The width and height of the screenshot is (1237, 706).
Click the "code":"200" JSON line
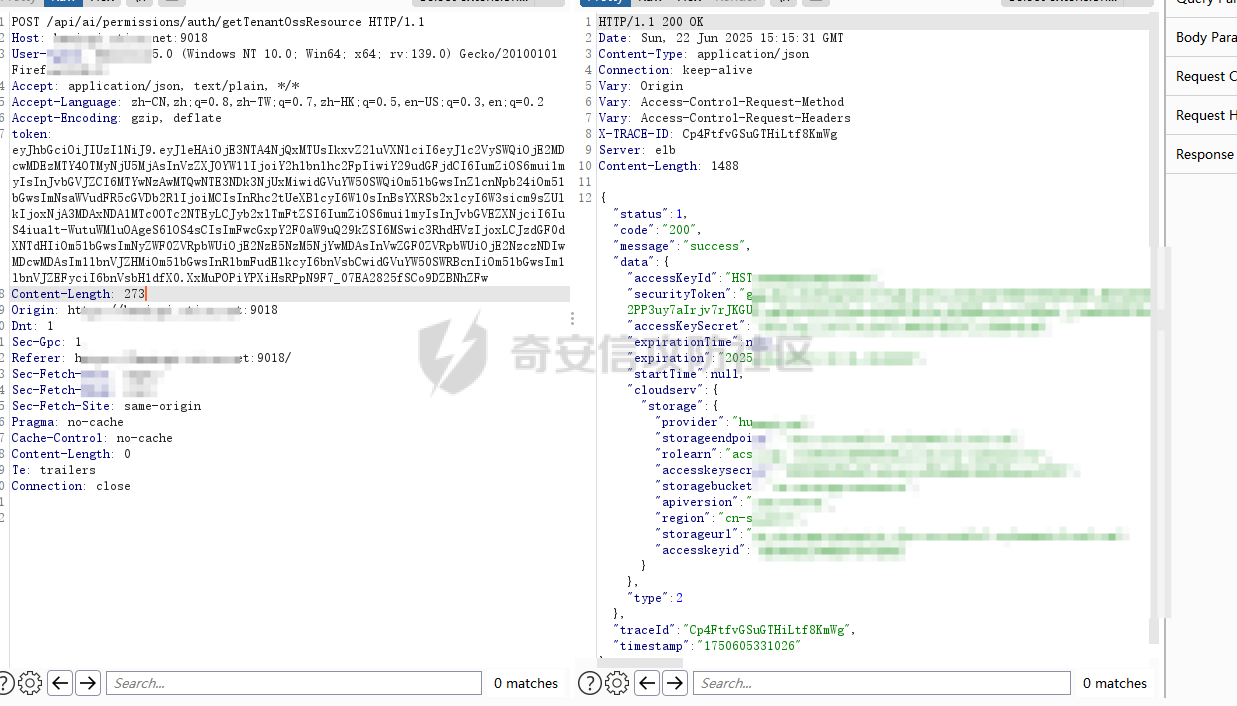pyautogui.click(x=658, y=230)
